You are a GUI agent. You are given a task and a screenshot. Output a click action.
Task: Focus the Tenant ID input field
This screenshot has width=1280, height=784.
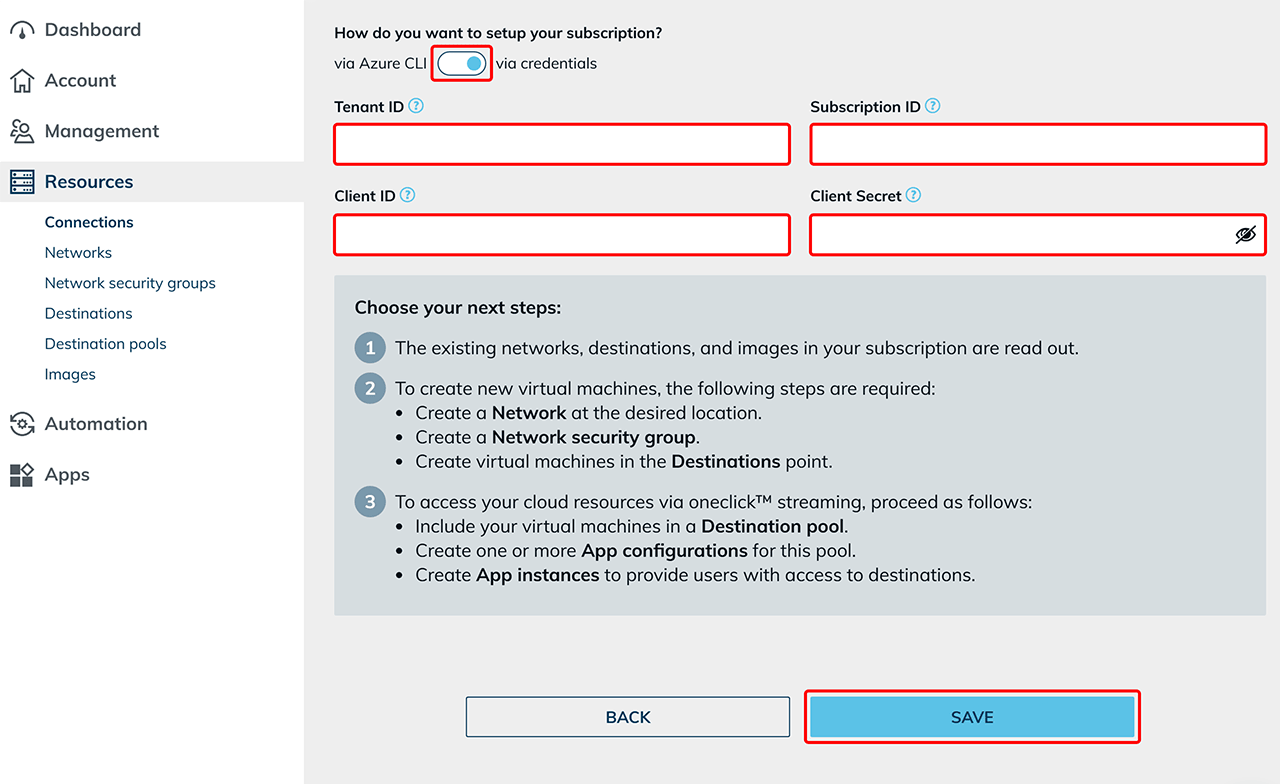pos(562,145)
